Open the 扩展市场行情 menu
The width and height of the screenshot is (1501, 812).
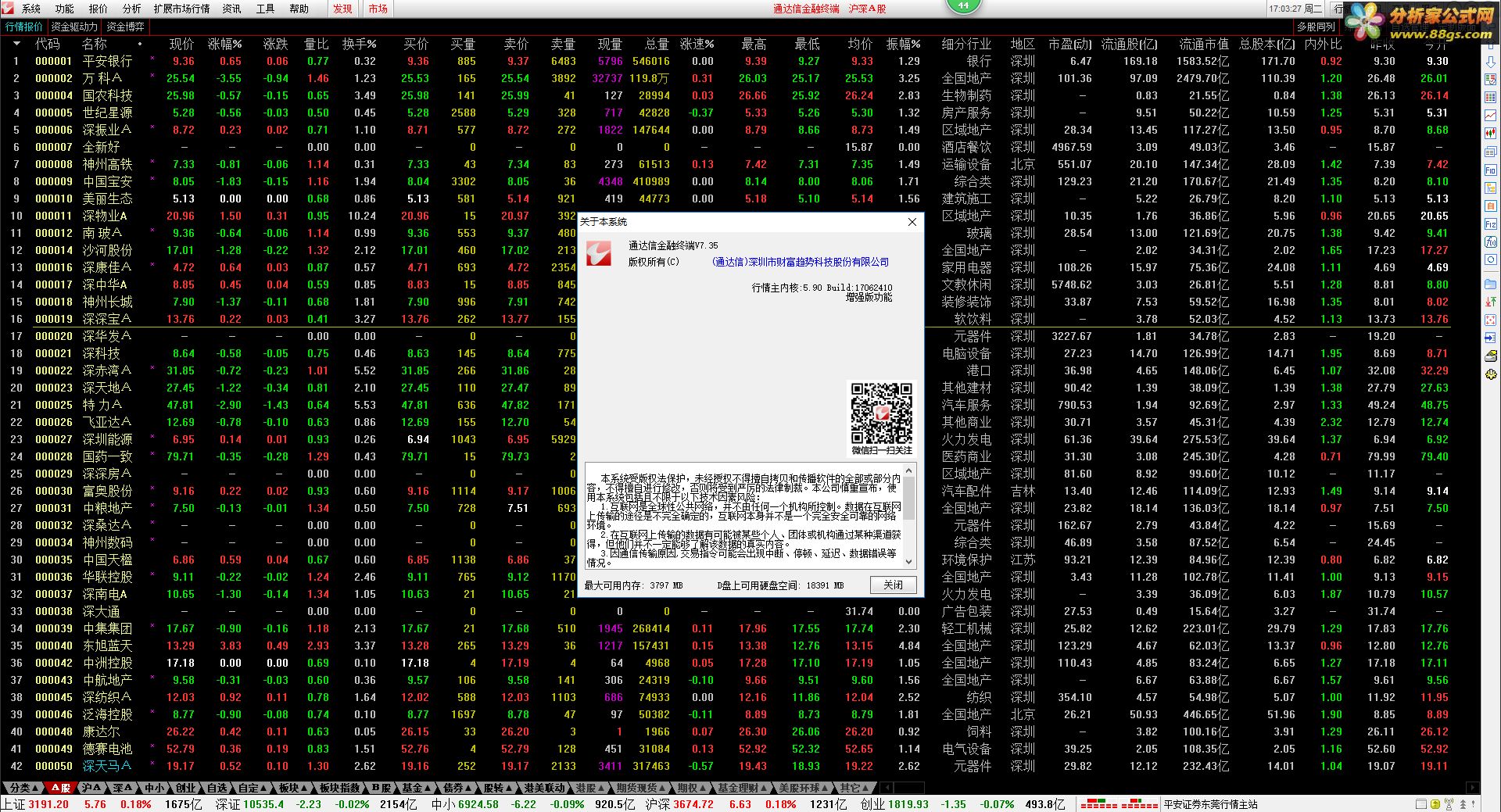[x=181, y=9]
